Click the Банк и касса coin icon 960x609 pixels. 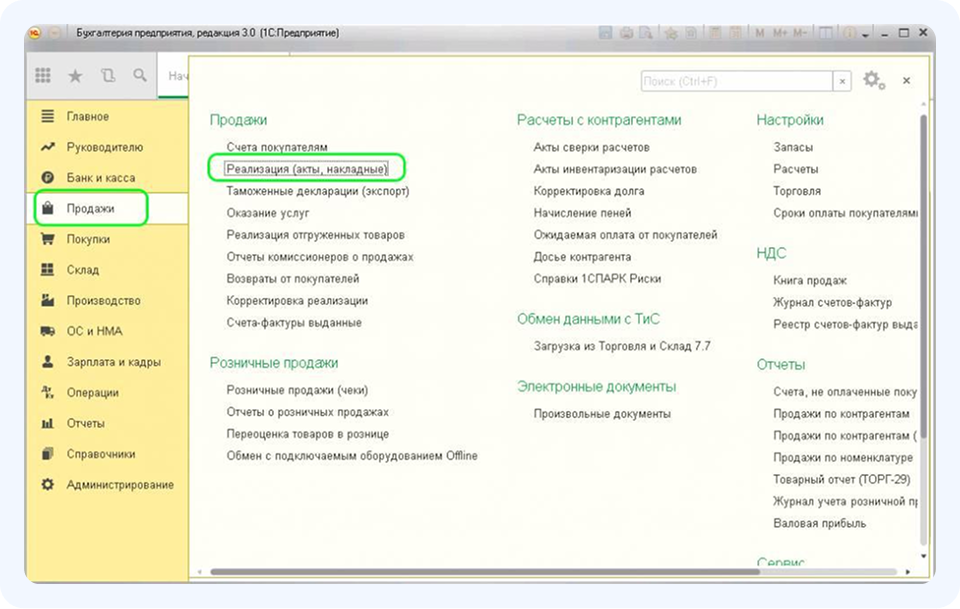47,178
